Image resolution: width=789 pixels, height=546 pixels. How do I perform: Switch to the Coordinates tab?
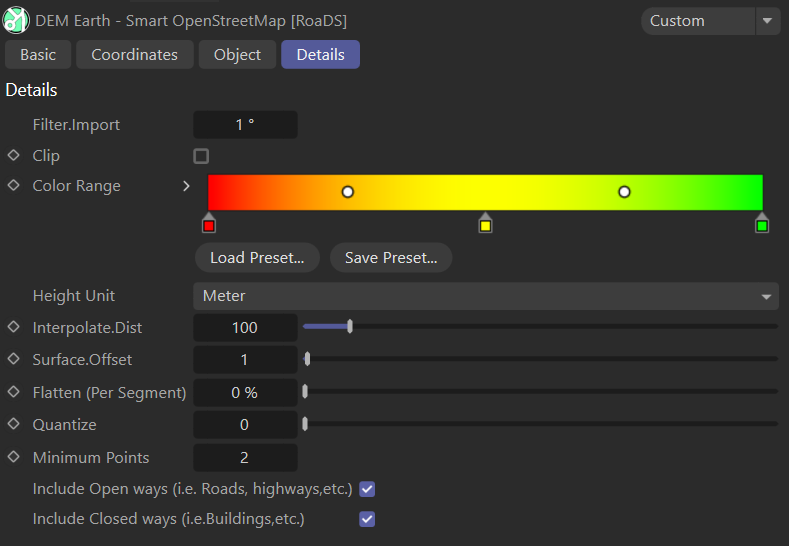click(134, 54)
